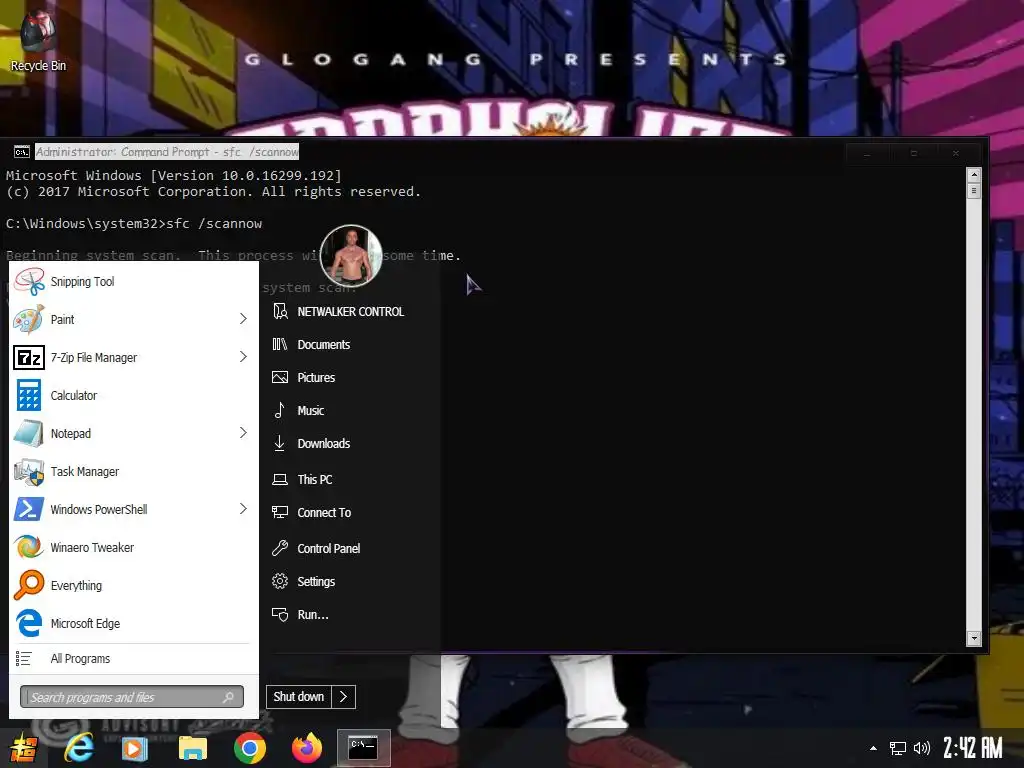Open Snipping Tool from start menu
The height and width of the screenshot is (768, 1024).
[x=134, y=281]
